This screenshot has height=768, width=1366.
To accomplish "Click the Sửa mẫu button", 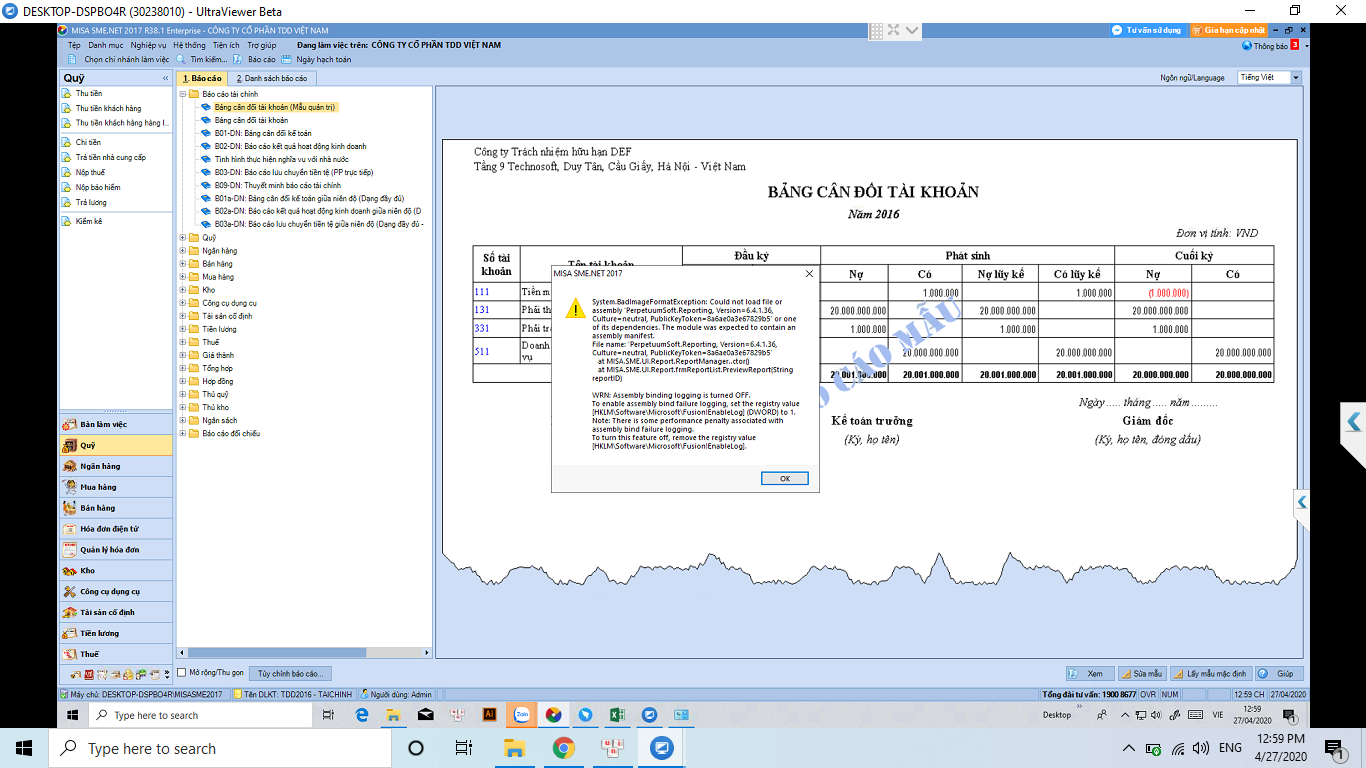I will [1143, 674].
